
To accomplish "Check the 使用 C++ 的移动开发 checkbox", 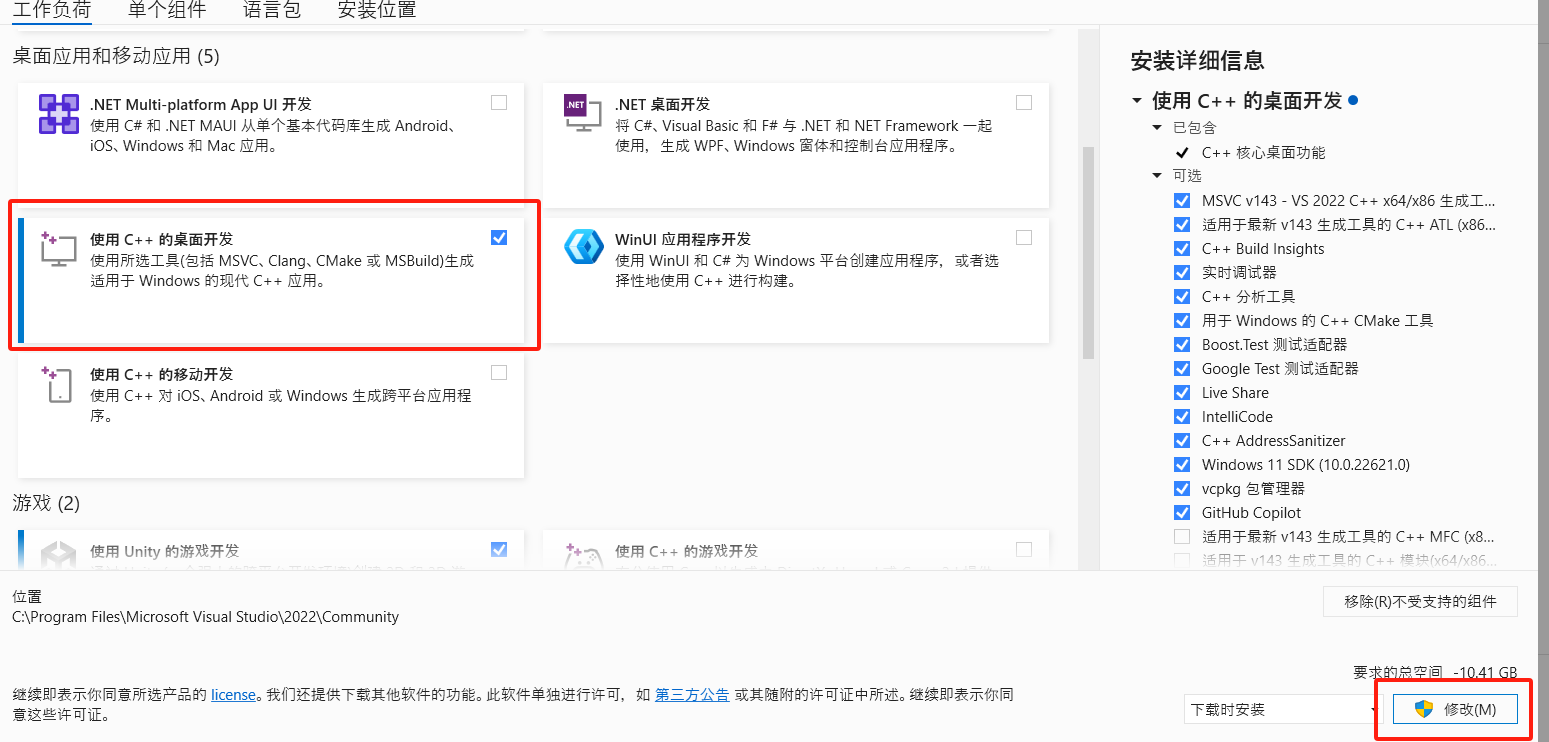I will [x=499, y=372].
